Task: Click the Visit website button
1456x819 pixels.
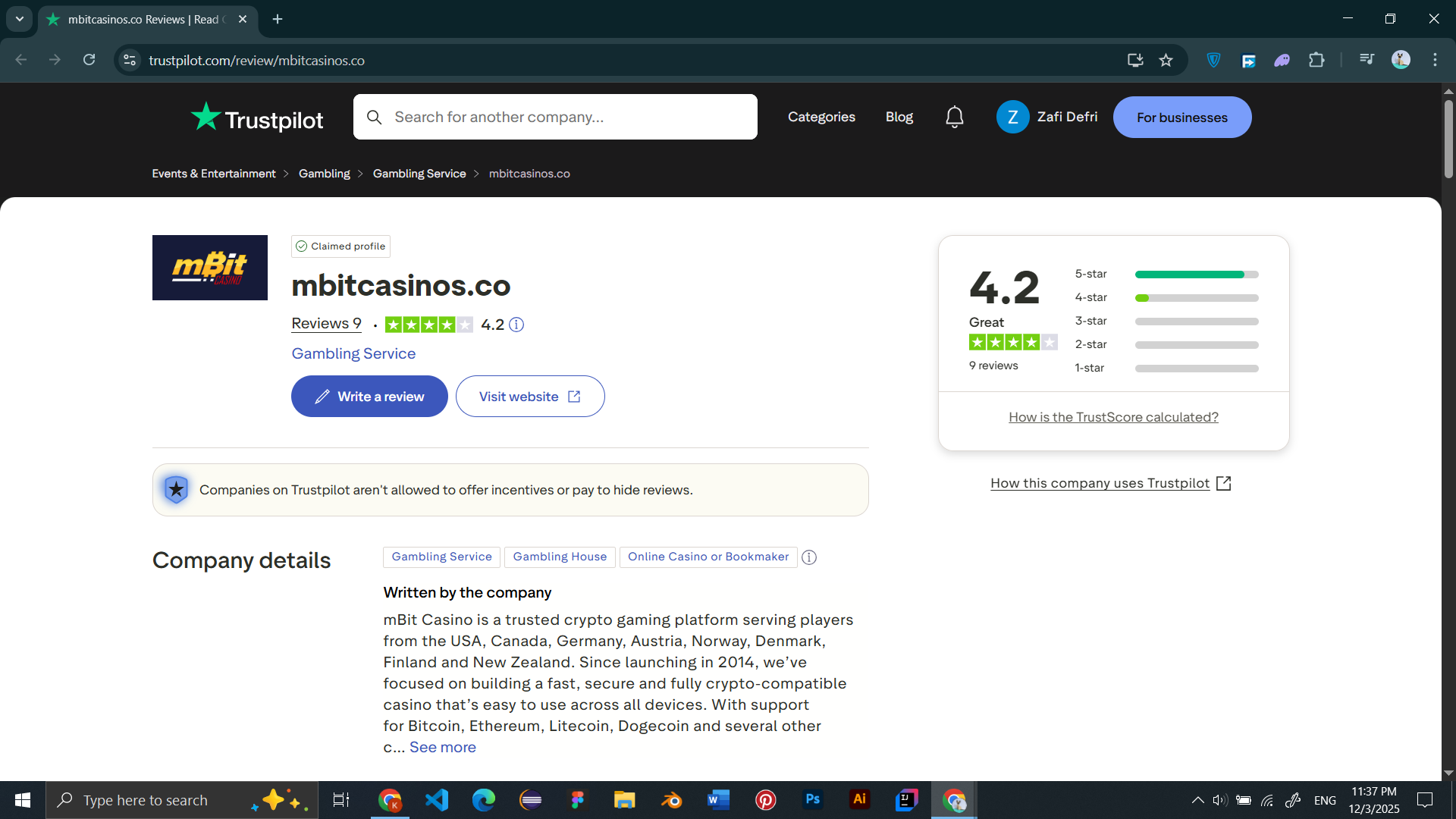Action: 530,397
